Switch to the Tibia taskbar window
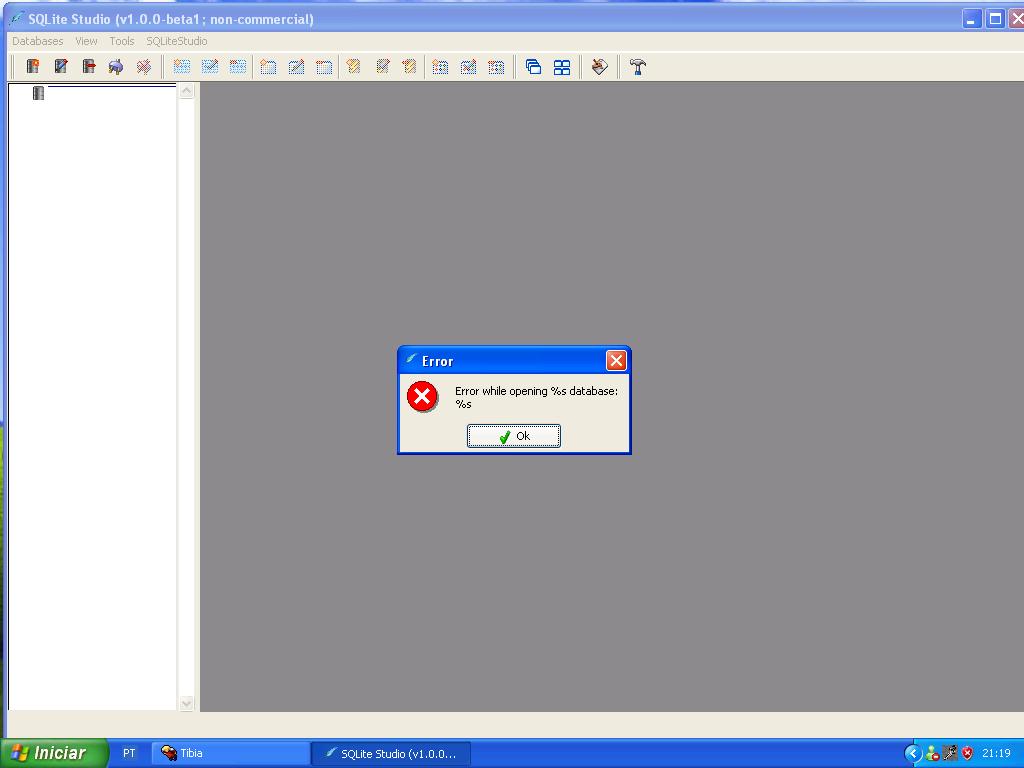 [231, 753]
